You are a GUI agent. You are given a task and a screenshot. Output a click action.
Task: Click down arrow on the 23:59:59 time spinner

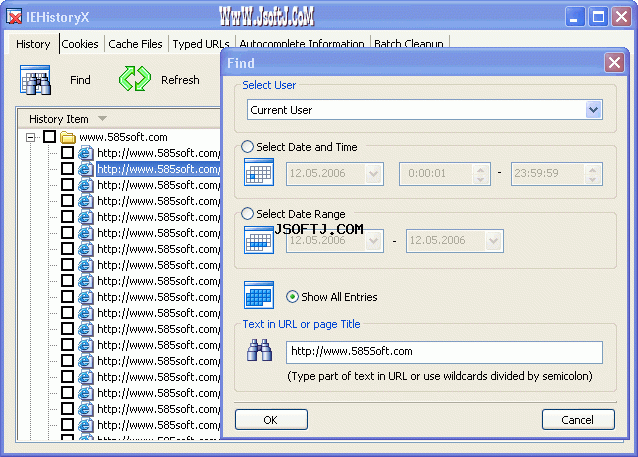pos(592,179)
